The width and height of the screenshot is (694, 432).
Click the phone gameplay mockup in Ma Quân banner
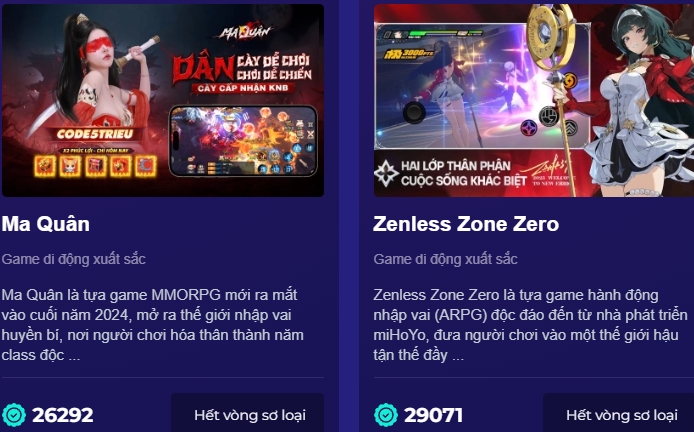point(243,141)
